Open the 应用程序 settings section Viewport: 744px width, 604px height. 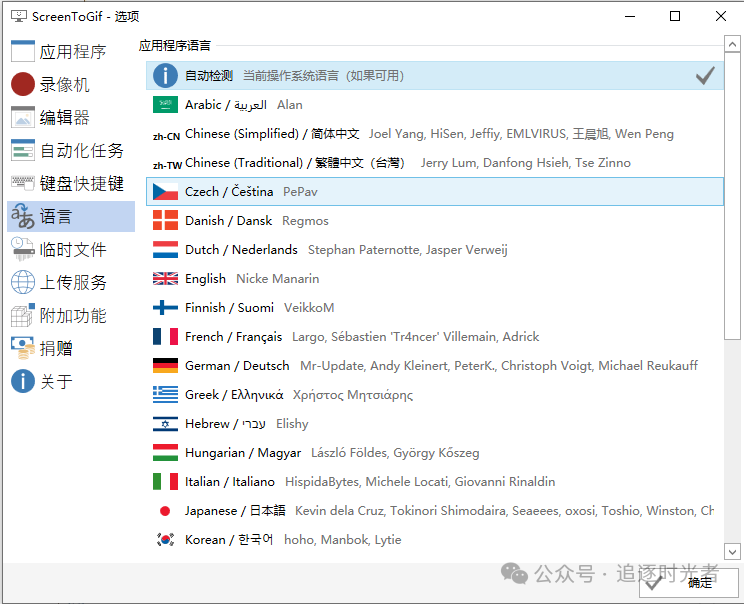pos(71,51)
